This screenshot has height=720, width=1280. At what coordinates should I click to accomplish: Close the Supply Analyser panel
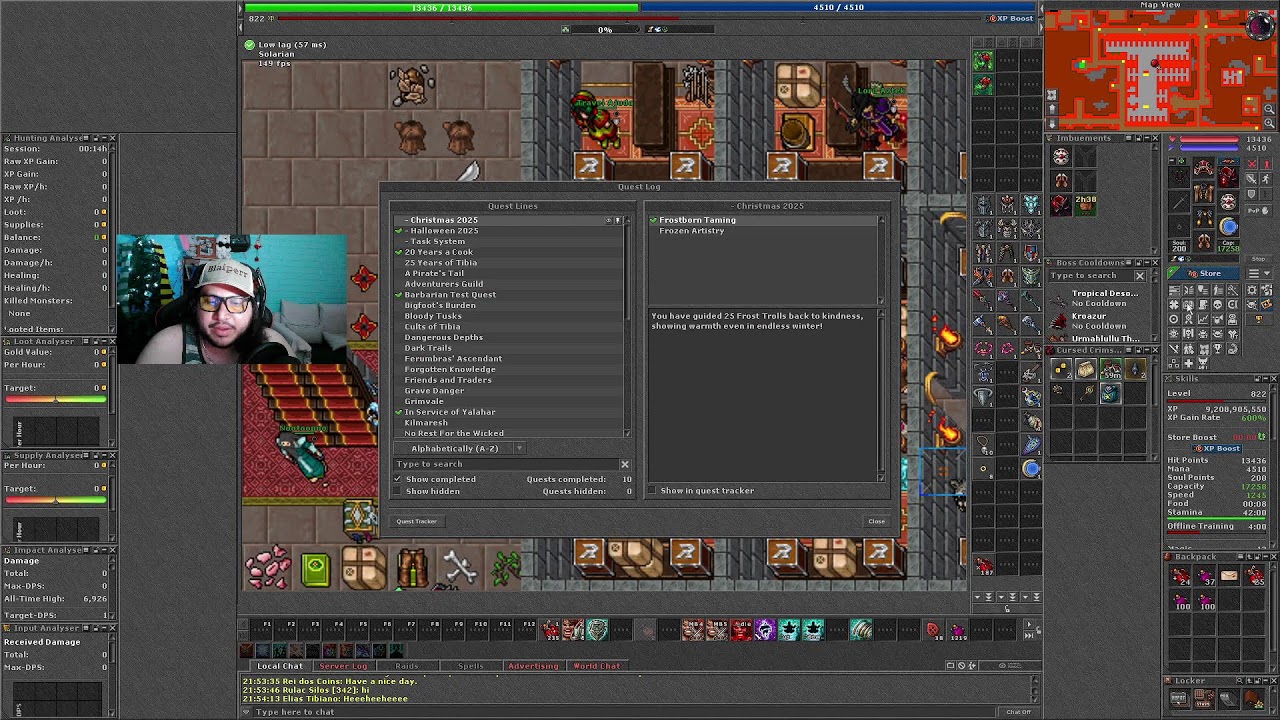pos(112,455)
